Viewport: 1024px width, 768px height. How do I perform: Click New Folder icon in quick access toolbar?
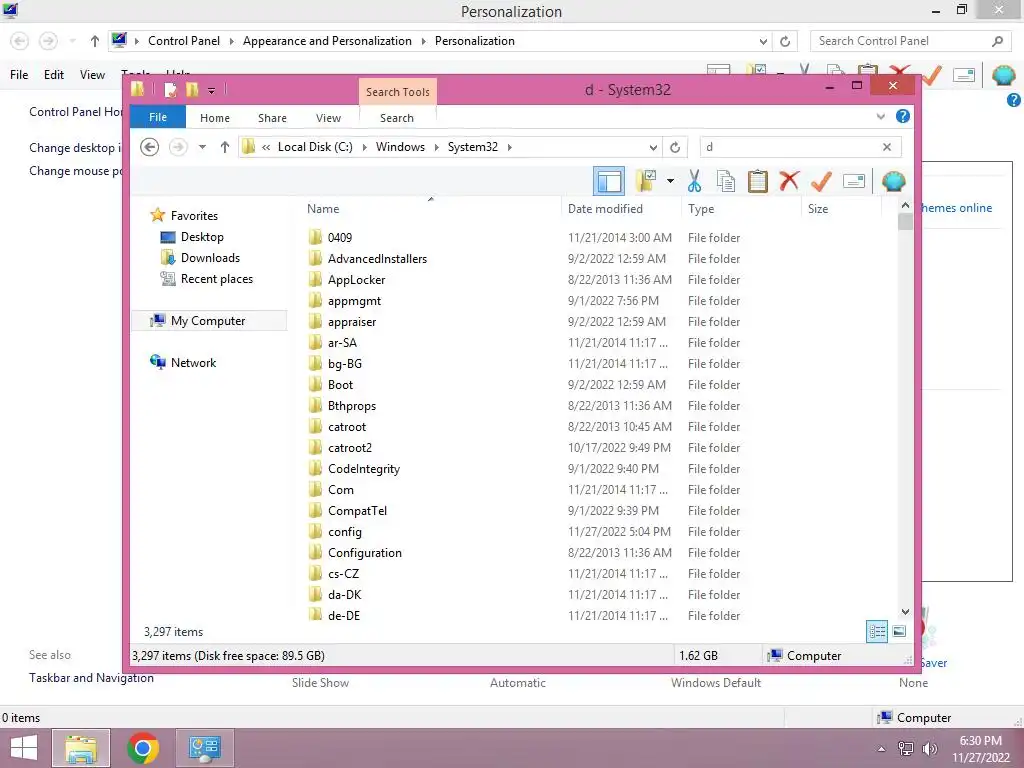coord(192,89)
